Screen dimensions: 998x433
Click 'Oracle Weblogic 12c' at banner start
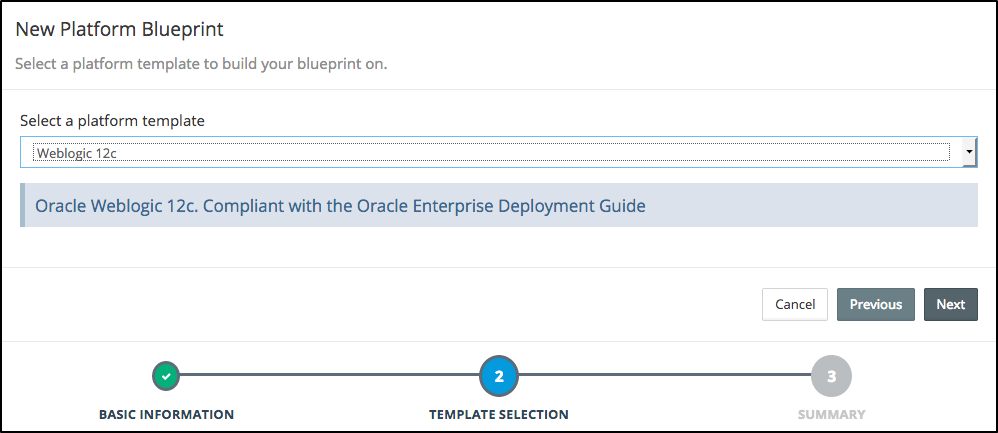point(103,206)
